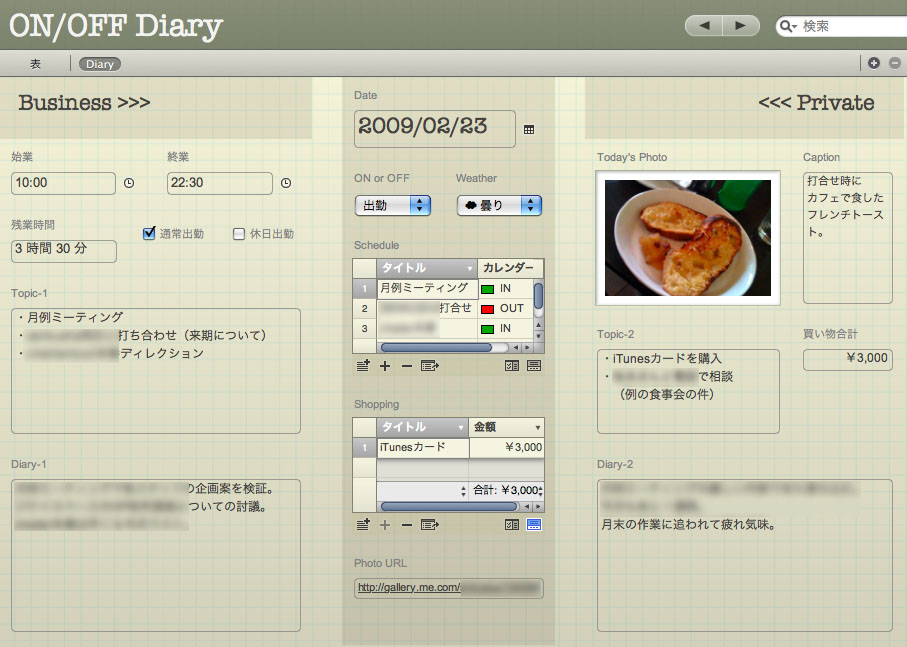Uncheck the 通常出勤 checkbox
Image resolution: width=907 pixels, height=647 pixels.
click(x=150, y=234)
